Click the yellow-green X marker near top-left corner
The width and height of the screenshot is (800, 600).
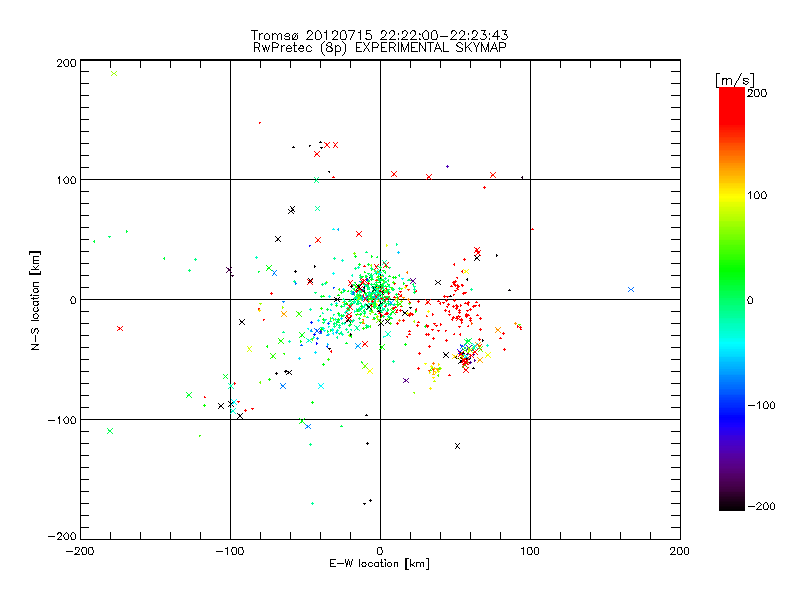click(114, 73)
